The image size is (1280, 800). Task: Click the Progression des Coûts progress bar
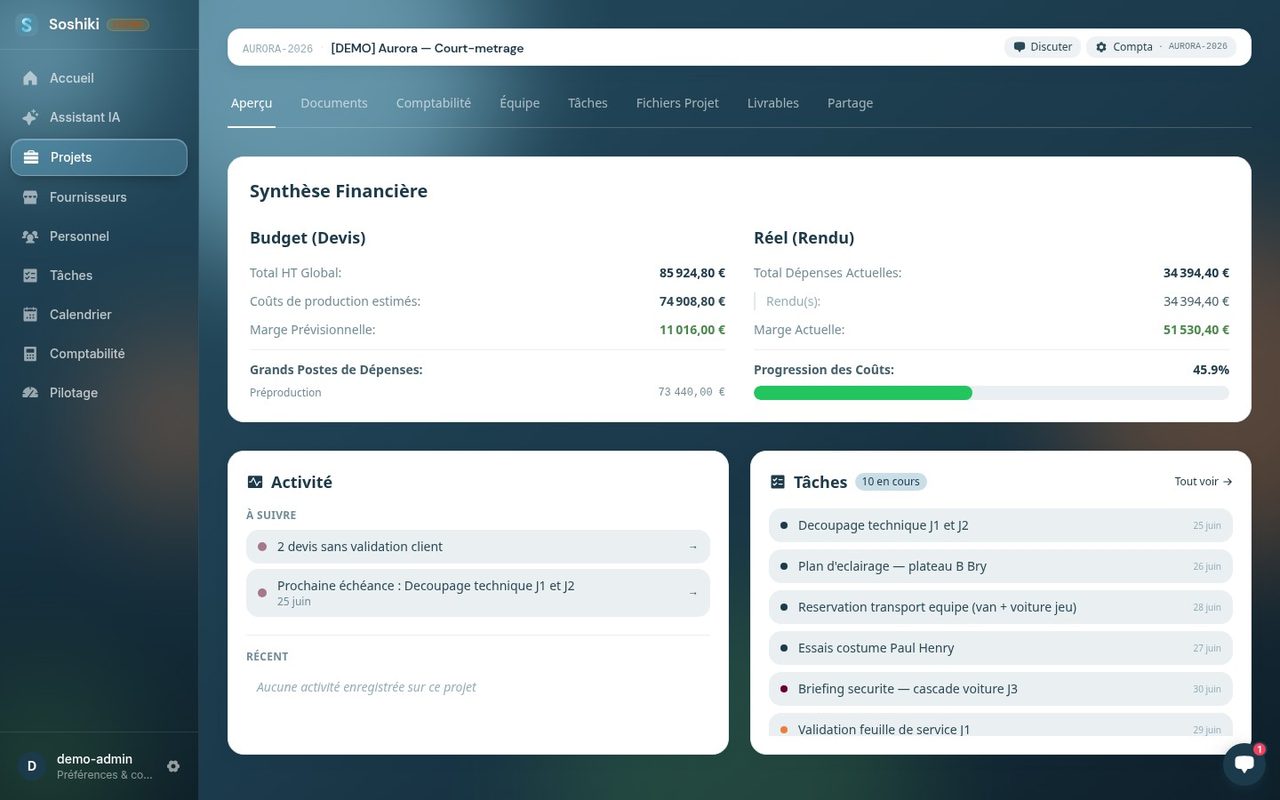pos(991,393)
